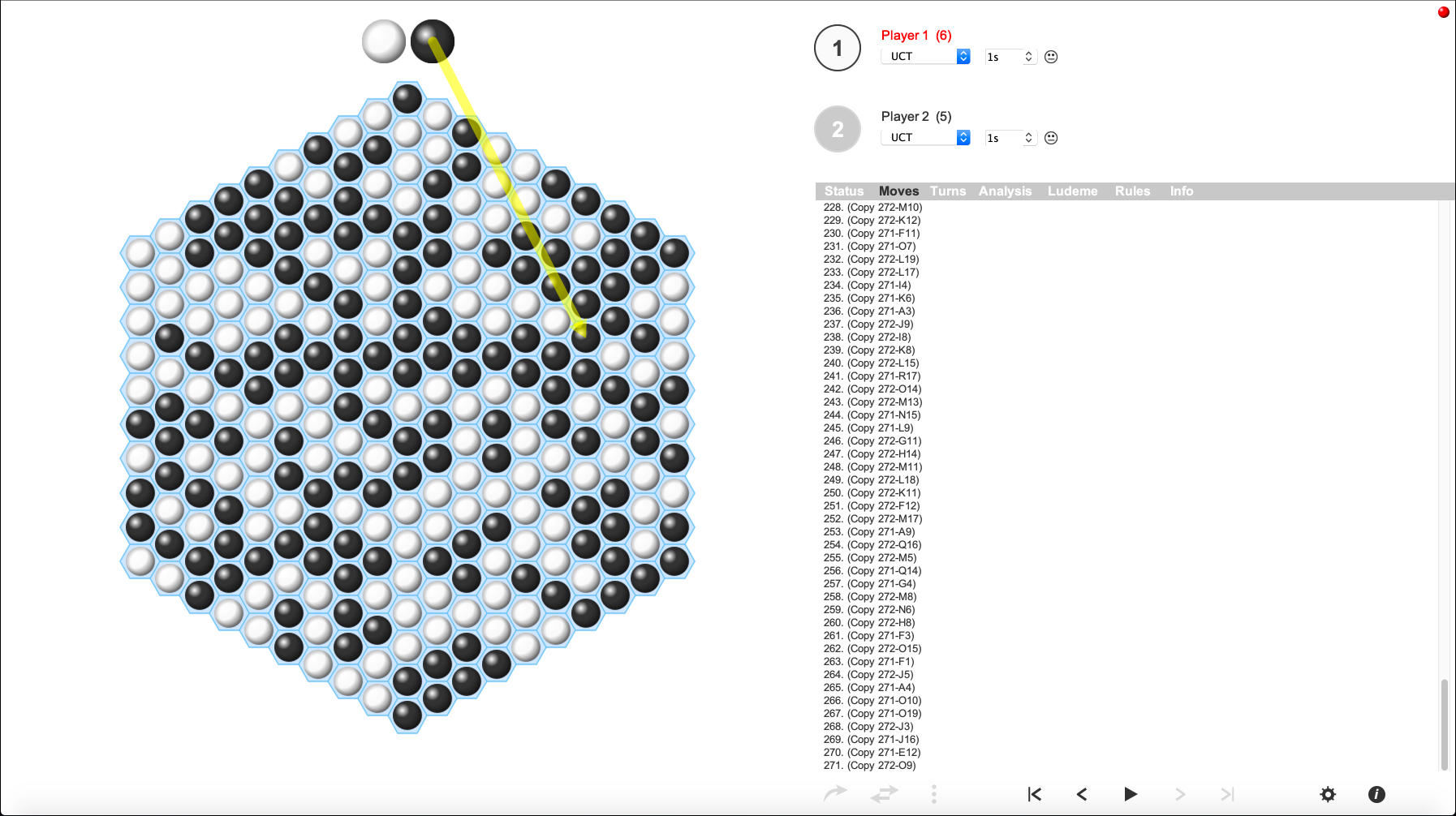Select move '271. (Copy 272-O9)'

click(870, 766)
